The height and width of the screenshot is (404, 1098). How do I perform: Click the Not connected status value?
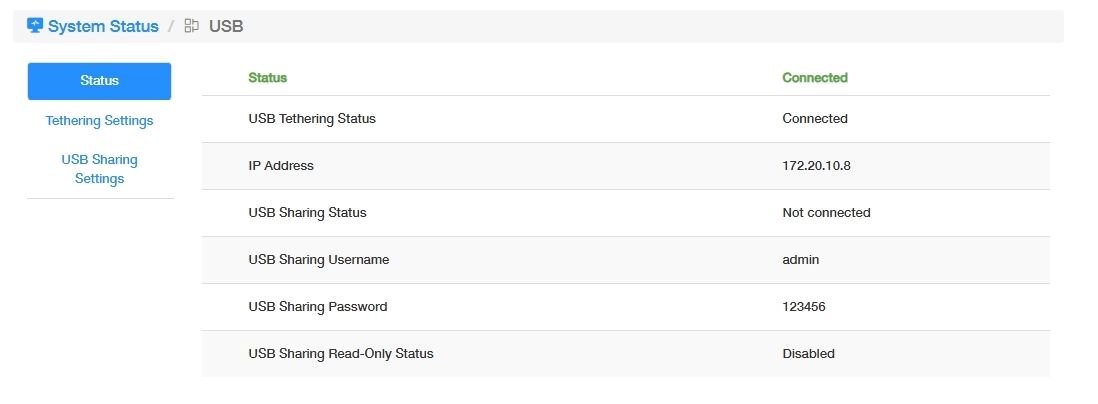tap(826, 213)
